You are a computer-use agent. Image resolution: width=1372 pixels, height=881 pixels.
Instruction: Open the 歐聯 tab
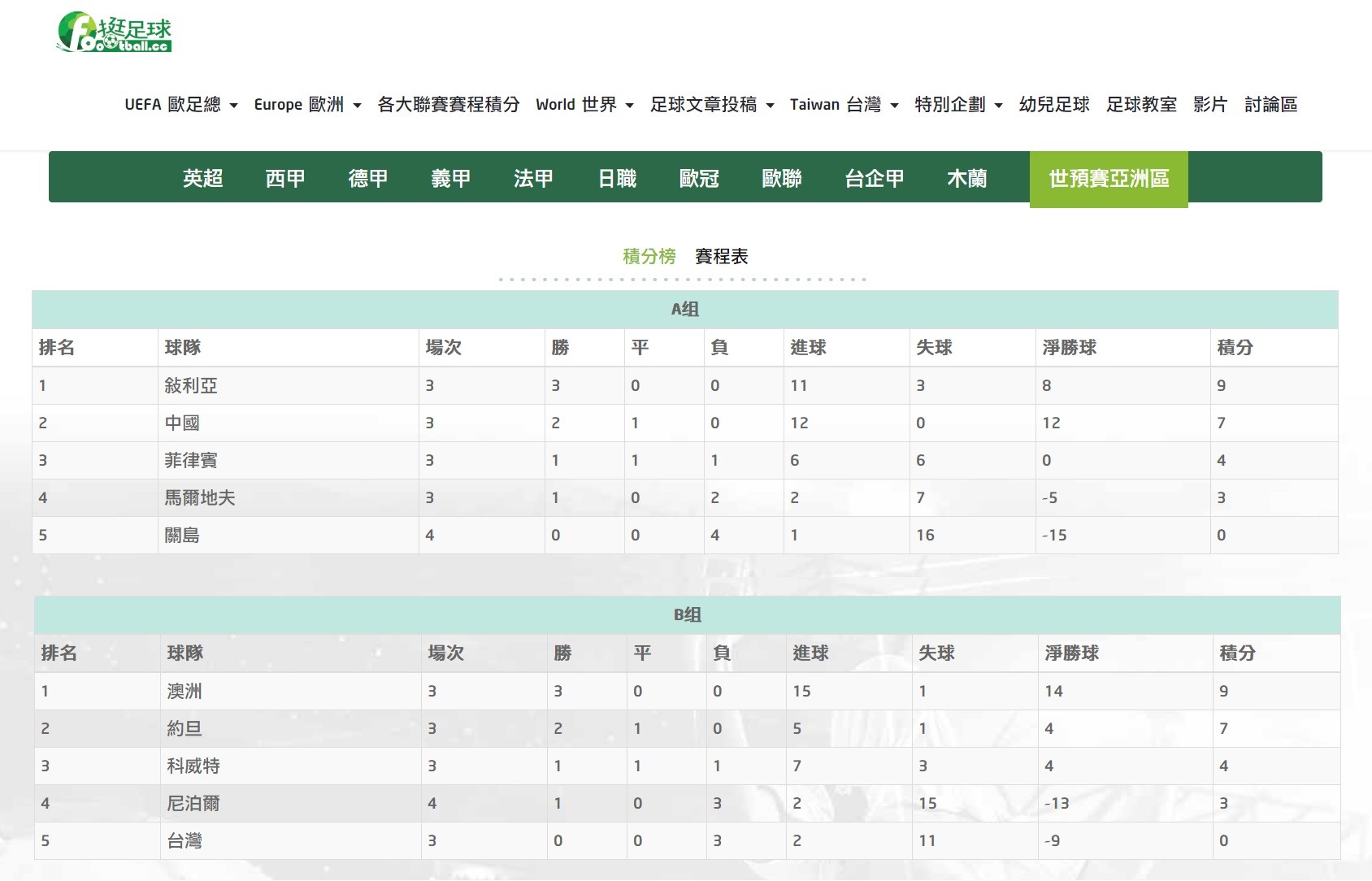tap(782, 178)
